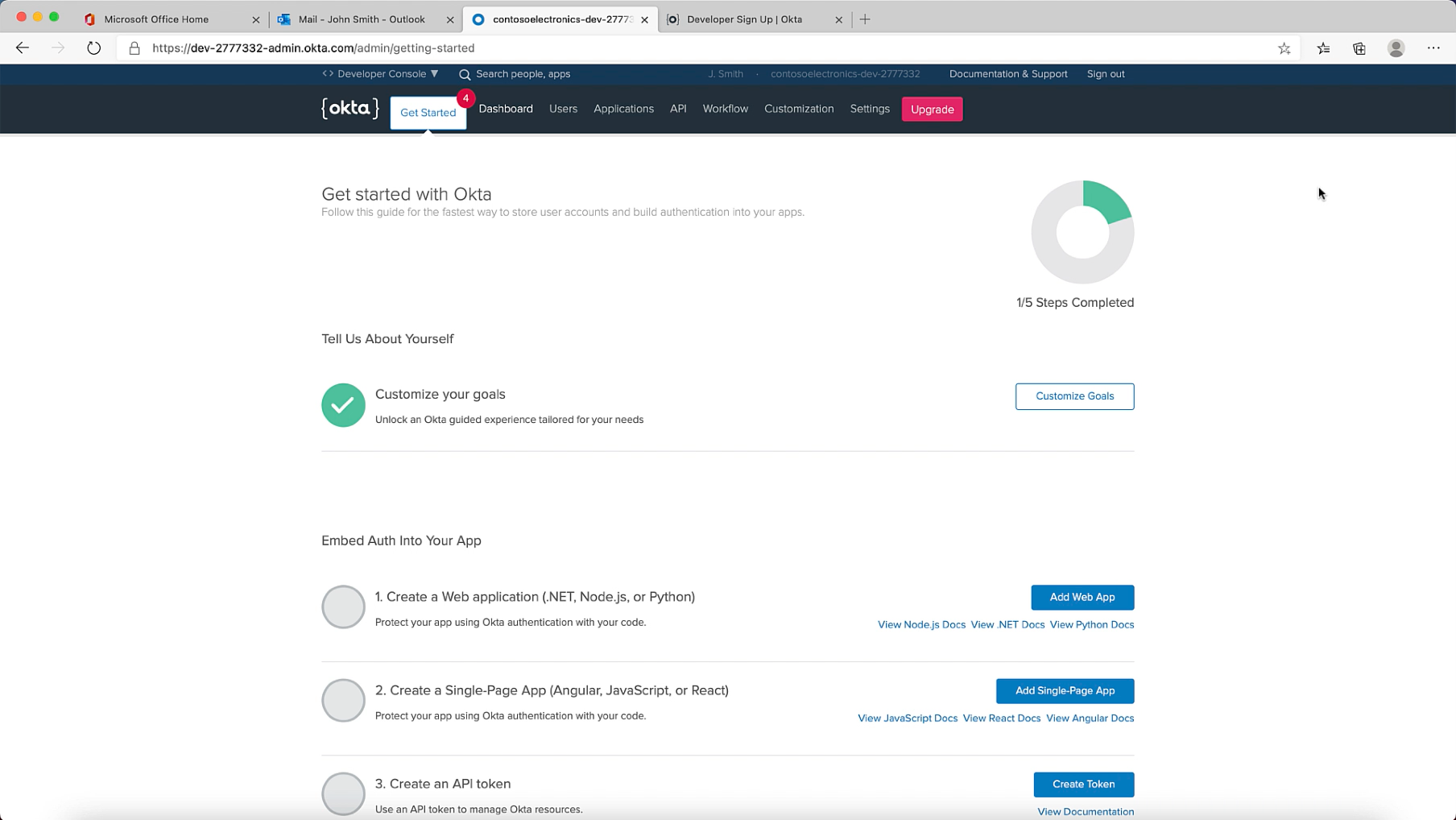This screenshot has height=820, width=1456.
Task: Open the Get Started tab
Action: click(428, 113)
